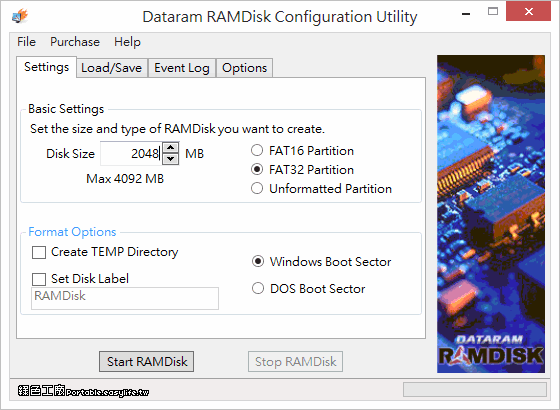Enable Set Disk Label checkbox
Screen dimensions: 560x410
click(x=80, y=279)
